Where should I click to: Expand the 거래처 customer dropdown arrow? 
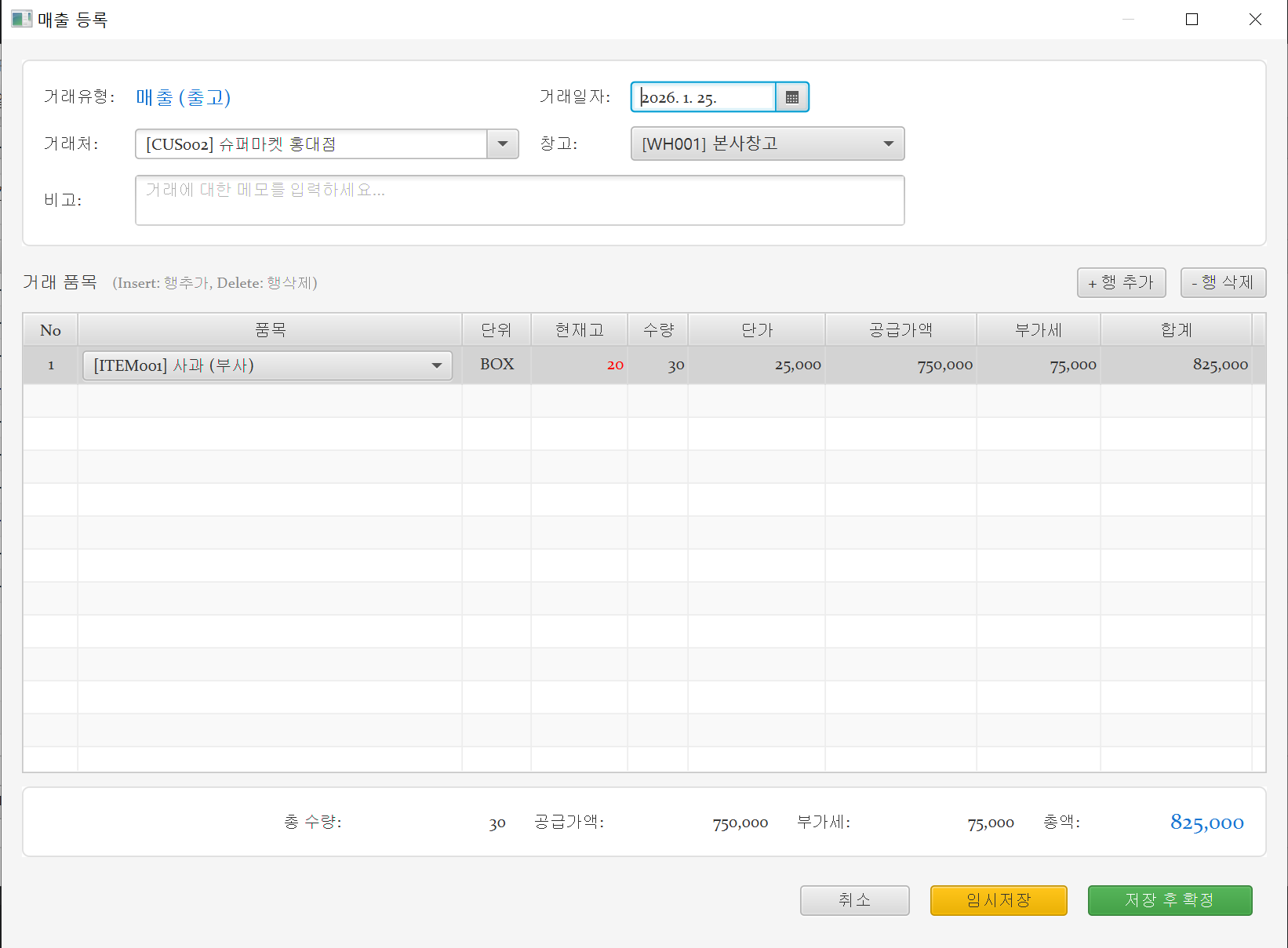click(x=503, y=143)
